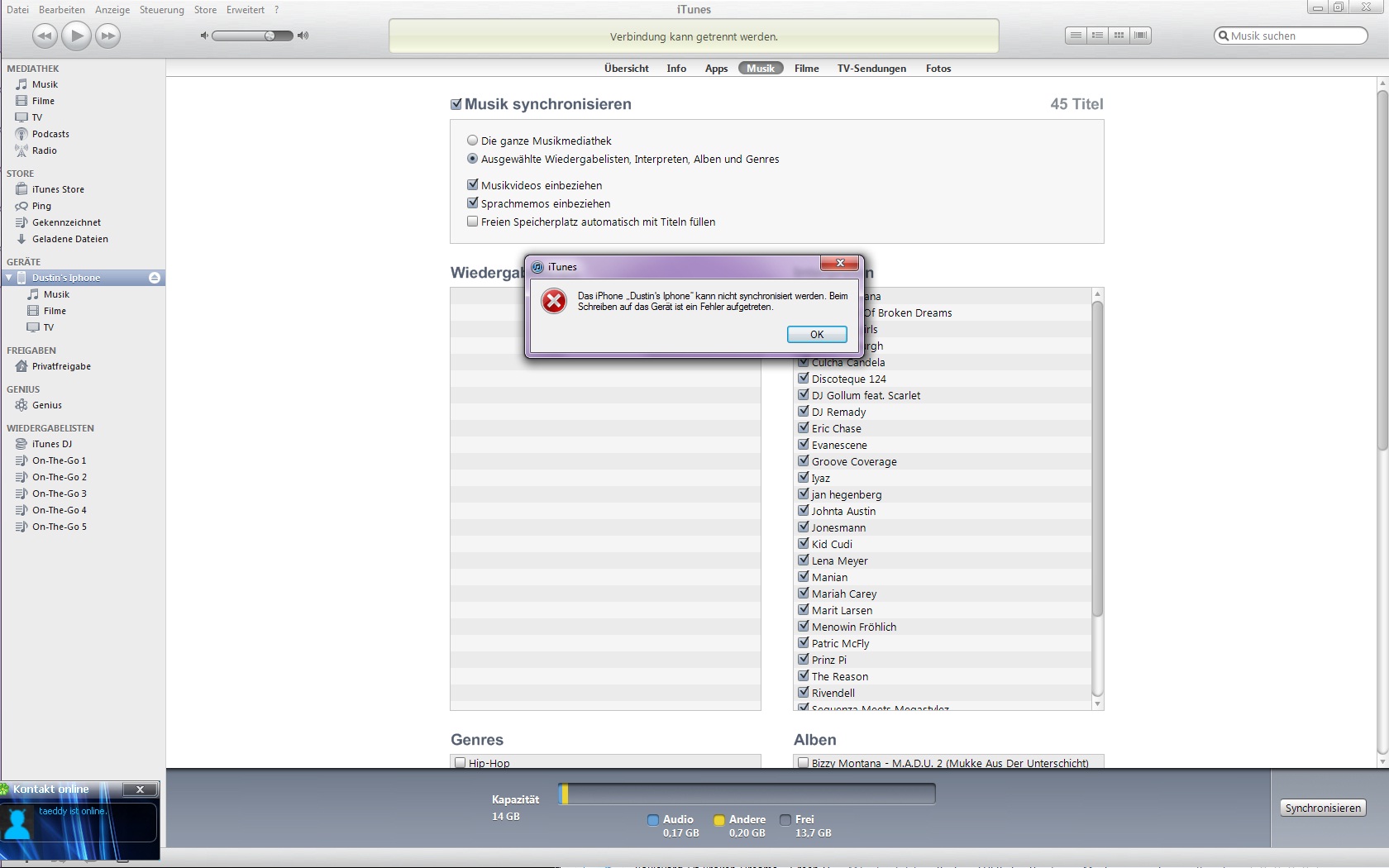Open Musik under Dustin's Iphone
Viewport: 1389px width, 868px height.
tap(56, 294)
